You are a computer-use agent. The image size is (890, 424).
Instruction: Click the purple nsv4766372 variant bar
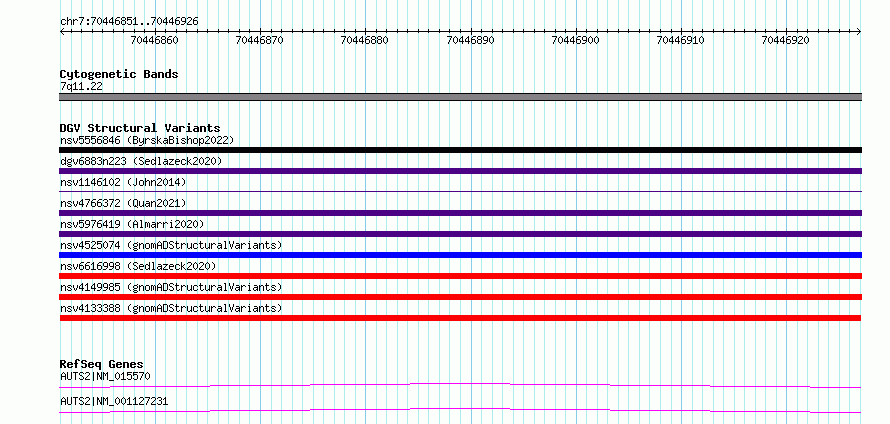[x=460, y=213]
